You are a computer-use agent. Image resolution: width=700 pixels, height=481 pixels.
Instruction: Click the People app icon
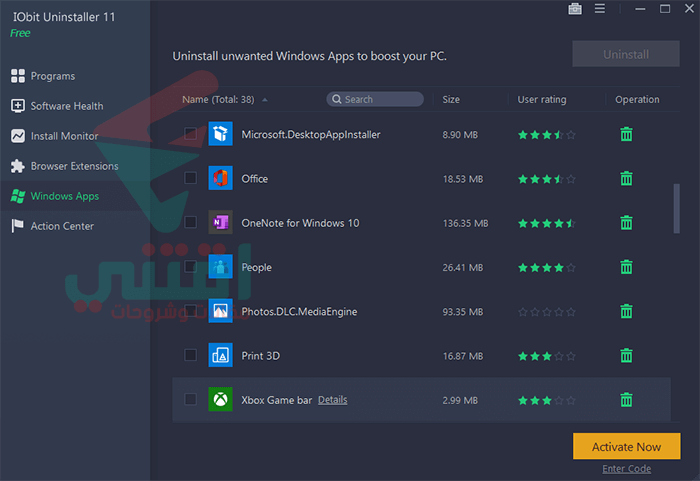point(221,266)
